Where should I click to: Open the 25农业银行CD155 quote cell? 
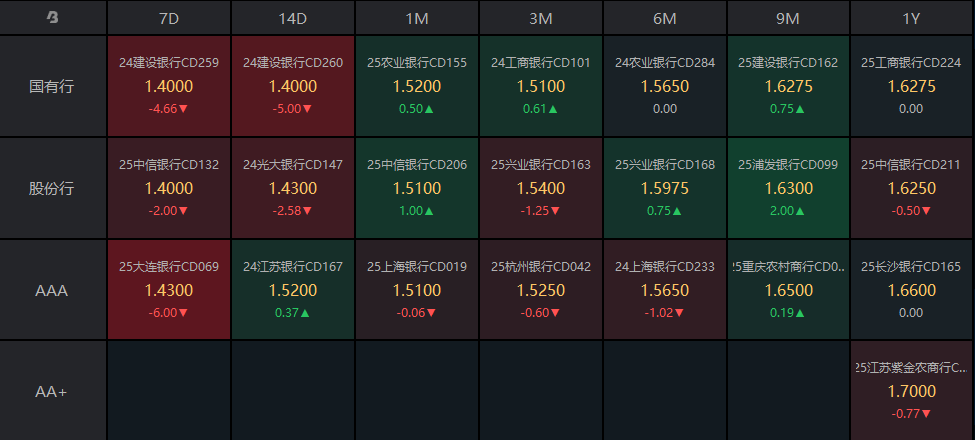click(417, 86)
